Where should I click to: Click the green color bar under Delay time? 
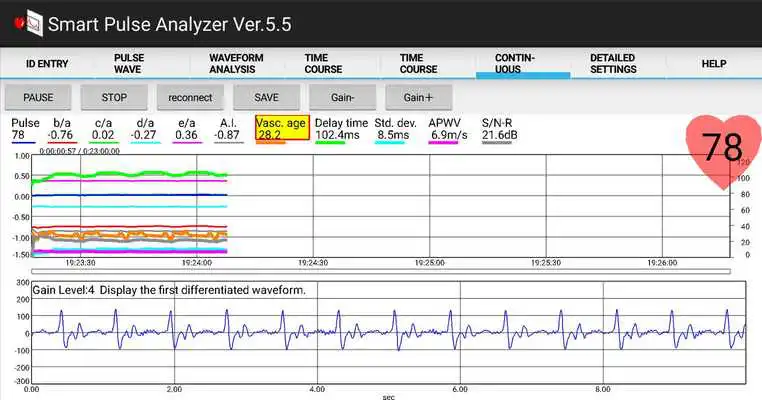tap(330, 143)
